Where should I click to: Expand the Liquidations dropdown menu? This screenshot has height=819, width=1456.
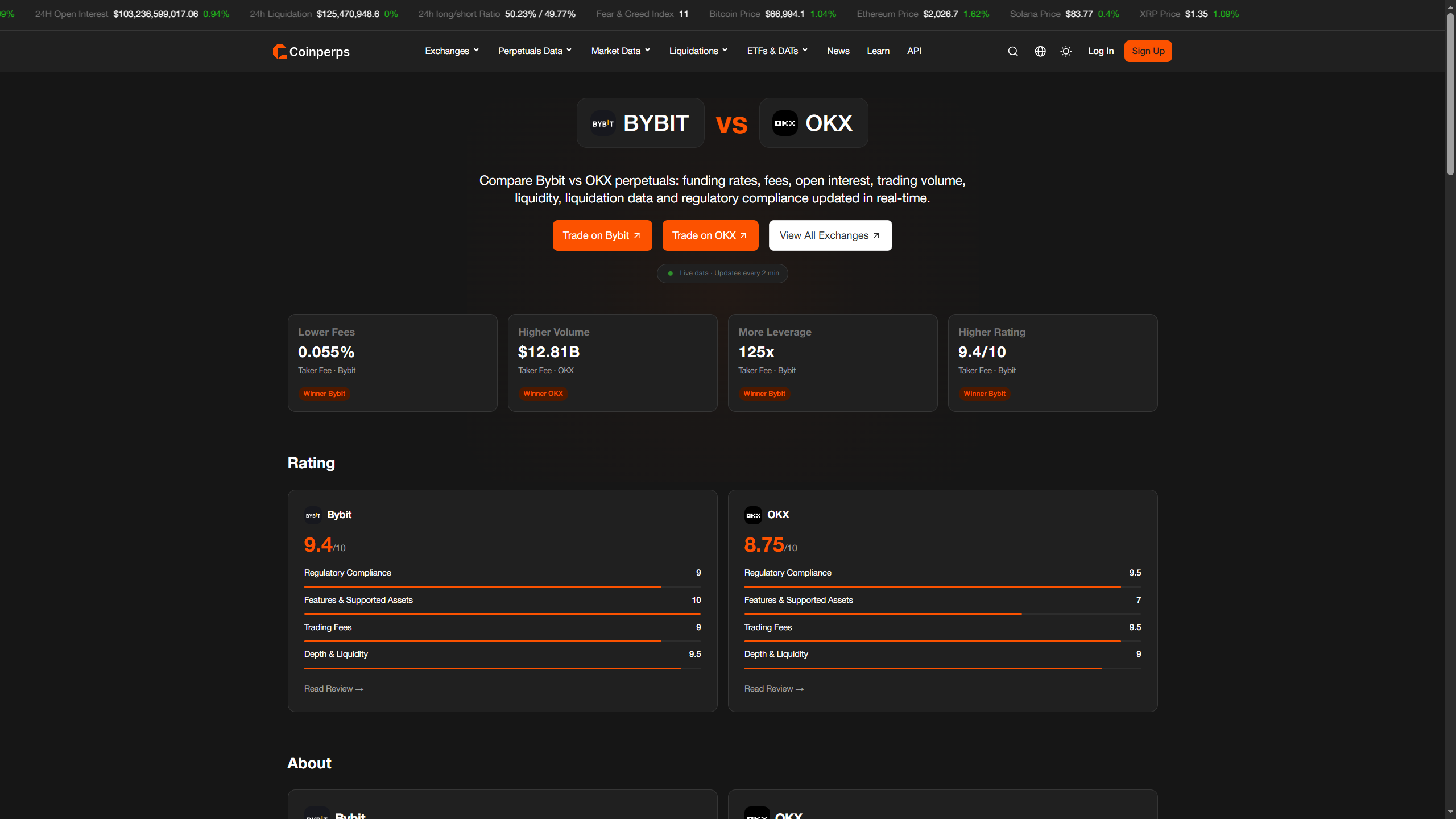(698, 51)
